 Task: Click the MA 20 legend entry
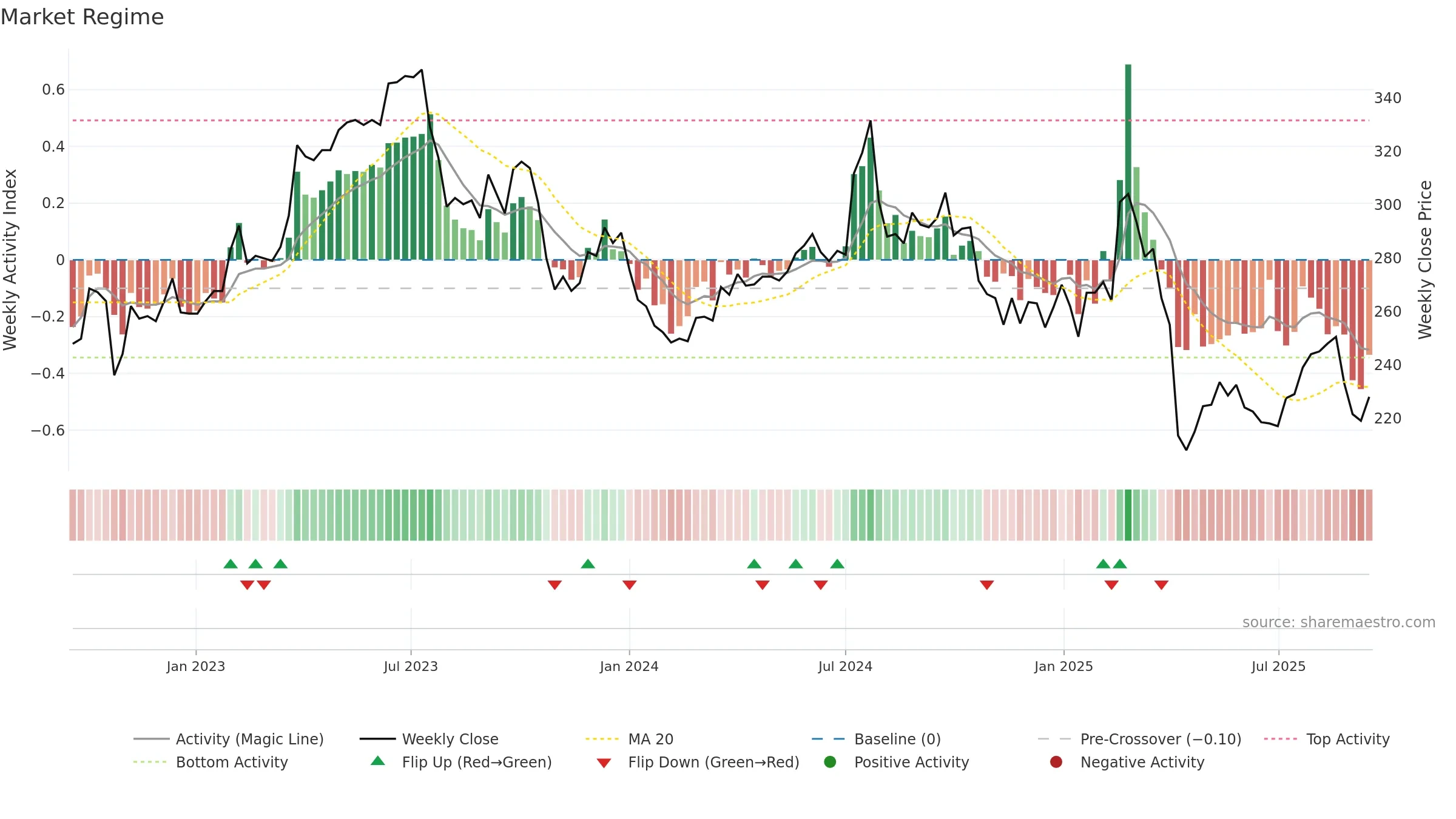629,739
